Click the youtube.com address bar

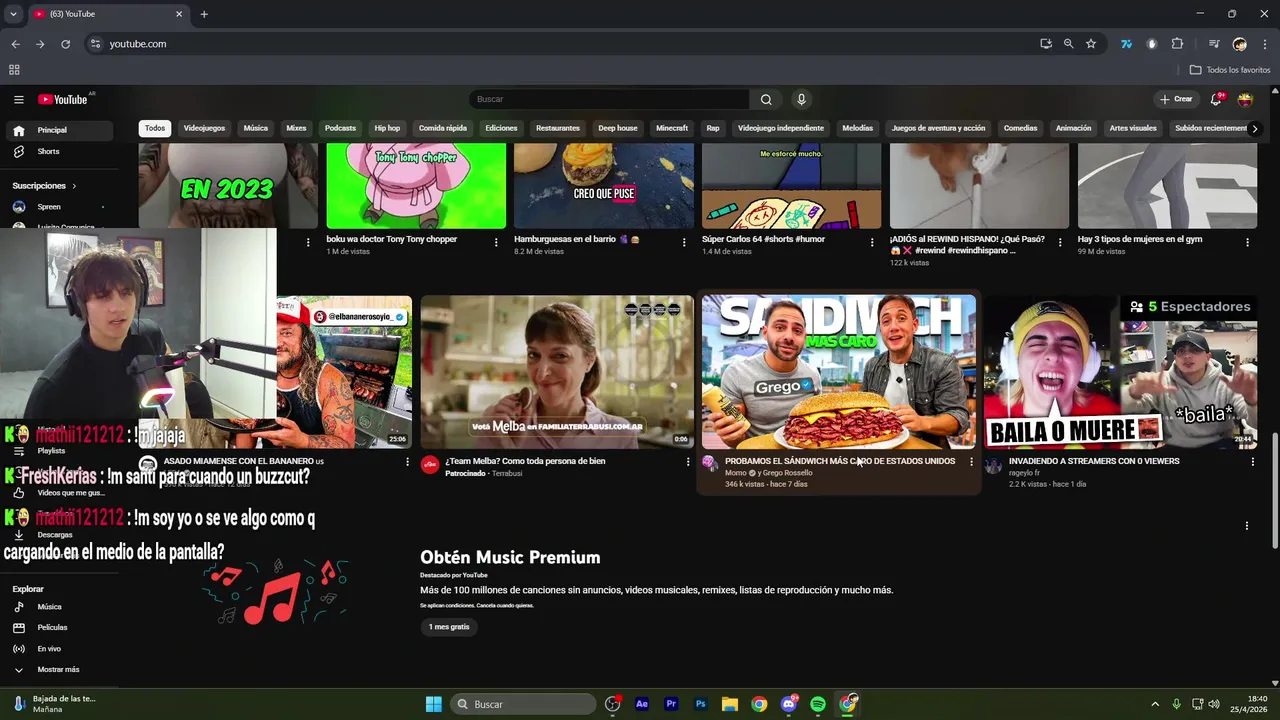(560, 44)
